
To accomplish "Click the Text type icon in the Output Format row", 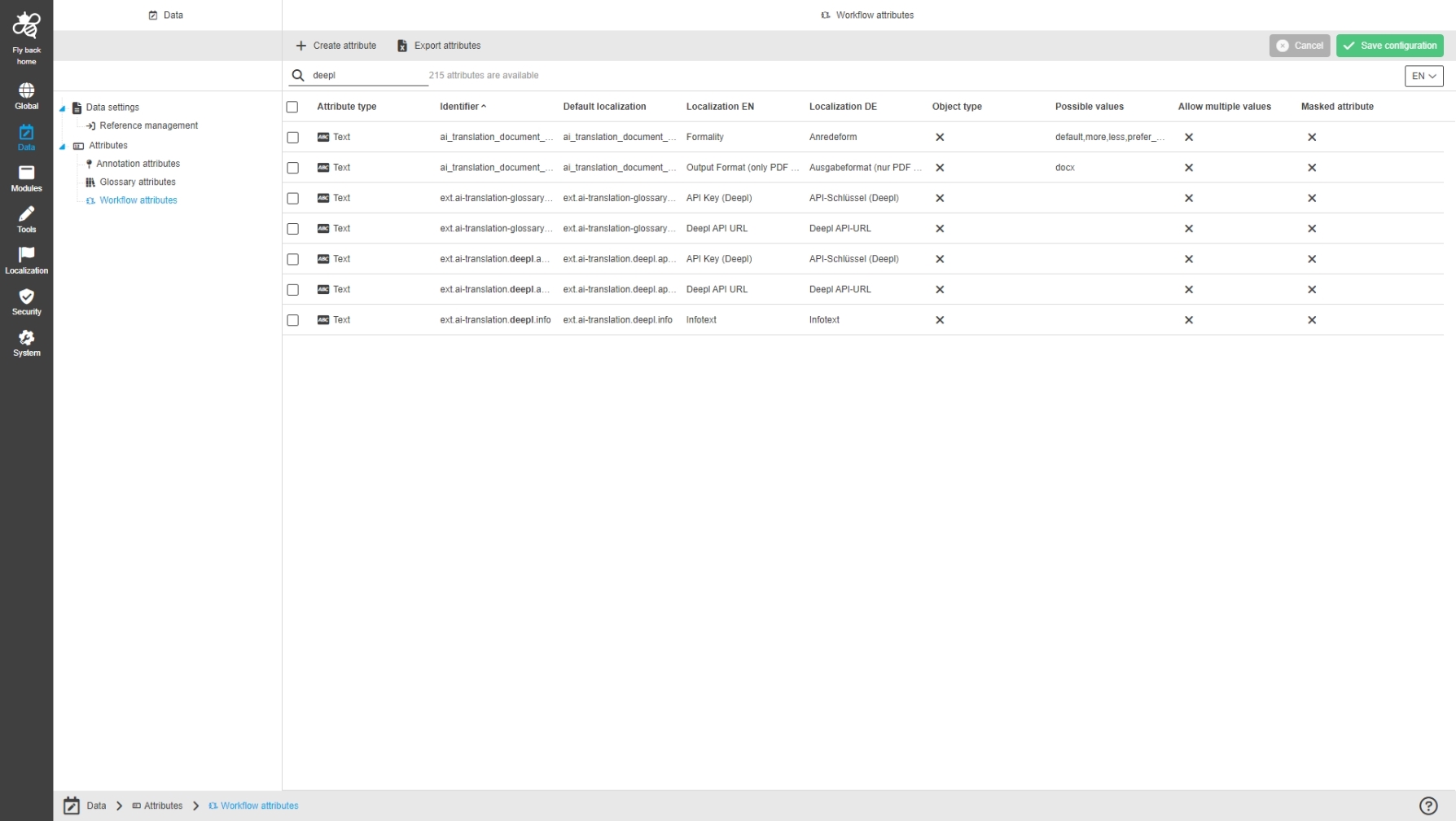I will click(x=323, y=168).
